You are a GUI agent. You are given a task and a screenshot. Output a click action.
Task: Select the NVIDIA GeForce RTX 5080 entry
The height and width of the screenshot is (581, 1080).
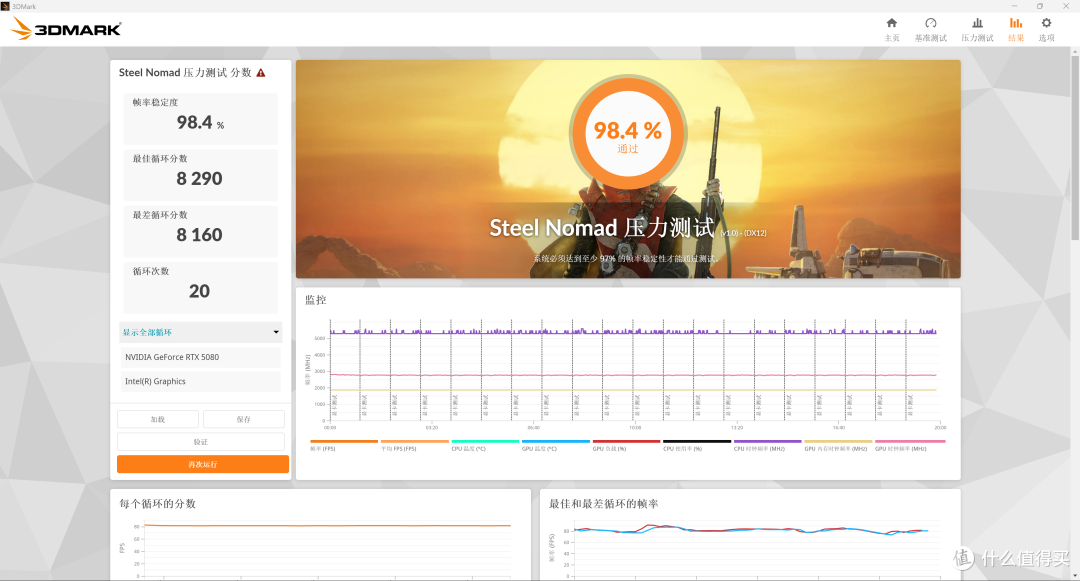click(200, 357)
